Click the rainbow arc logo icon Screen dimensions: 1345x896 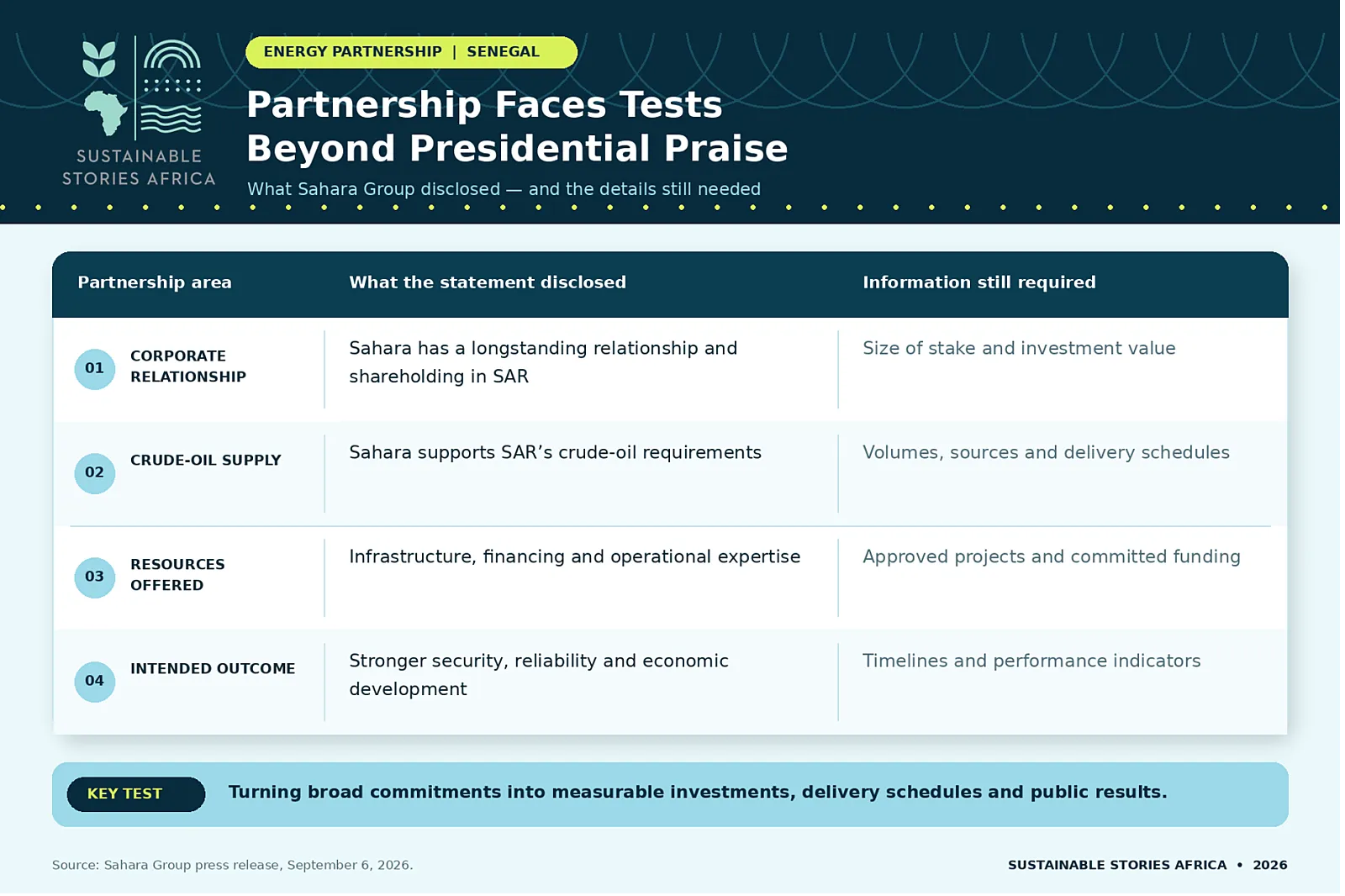click(172, 54)
